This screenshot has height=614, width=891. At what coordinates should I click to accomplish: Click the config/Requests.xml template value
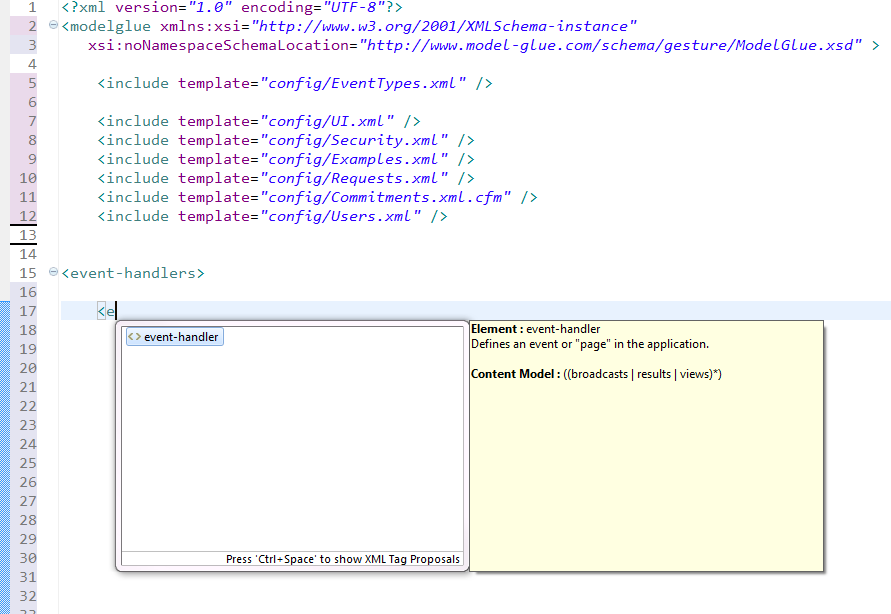[354, 178]
